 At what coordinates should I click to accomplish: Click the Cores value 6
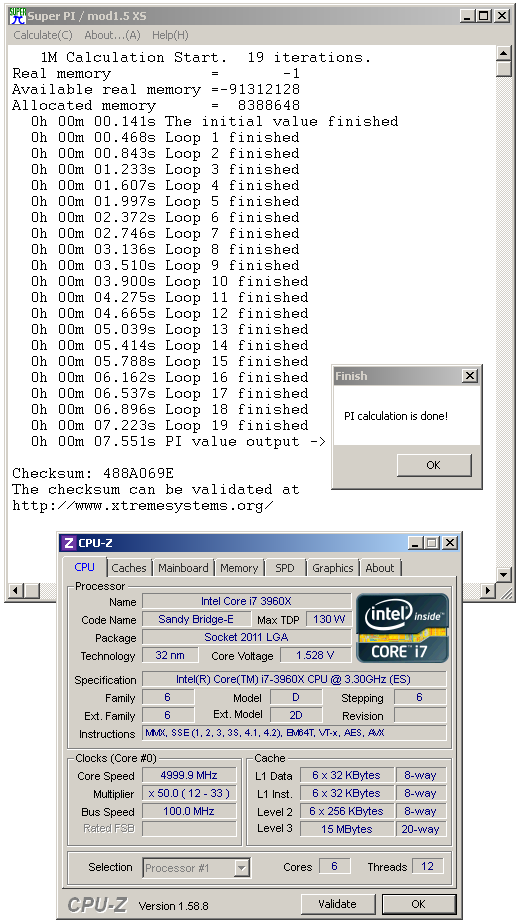[334, 866]
